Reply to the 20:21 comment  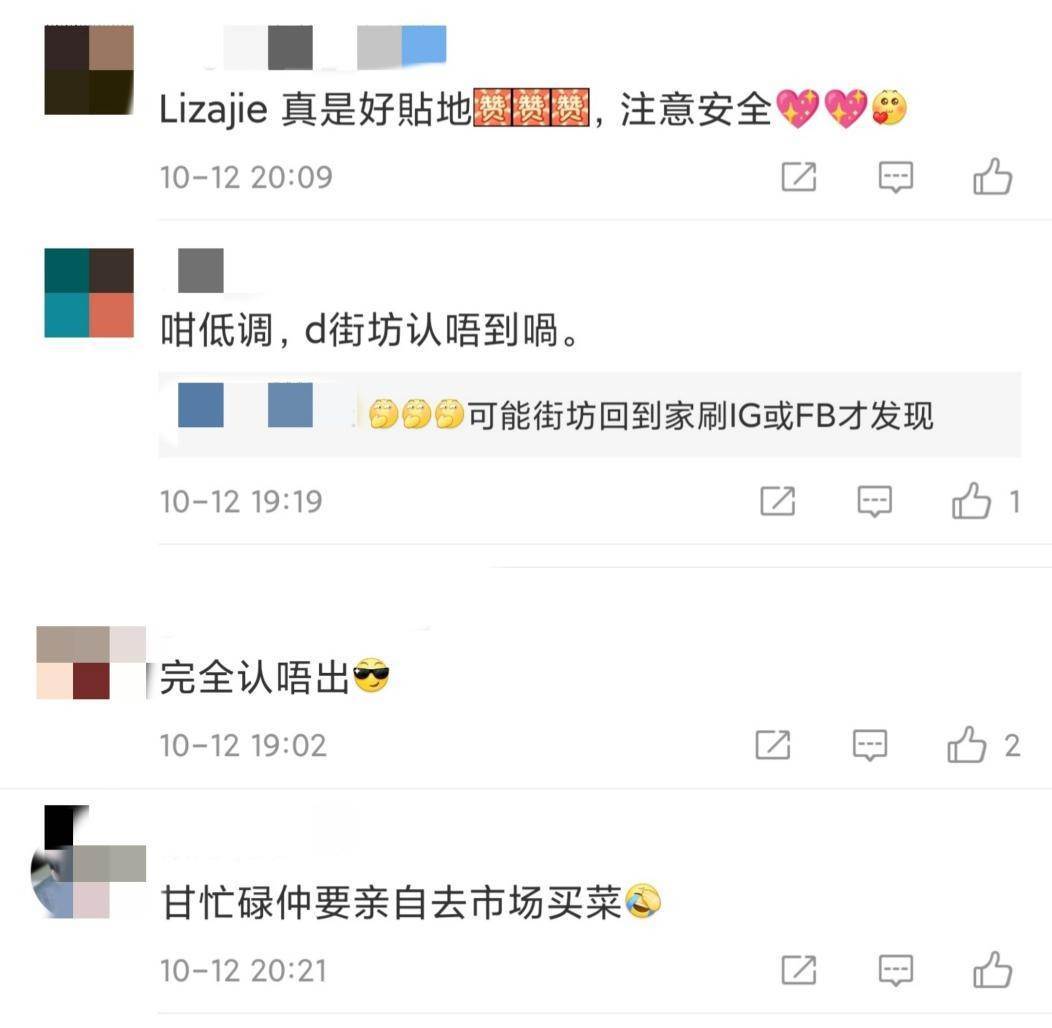896,970
